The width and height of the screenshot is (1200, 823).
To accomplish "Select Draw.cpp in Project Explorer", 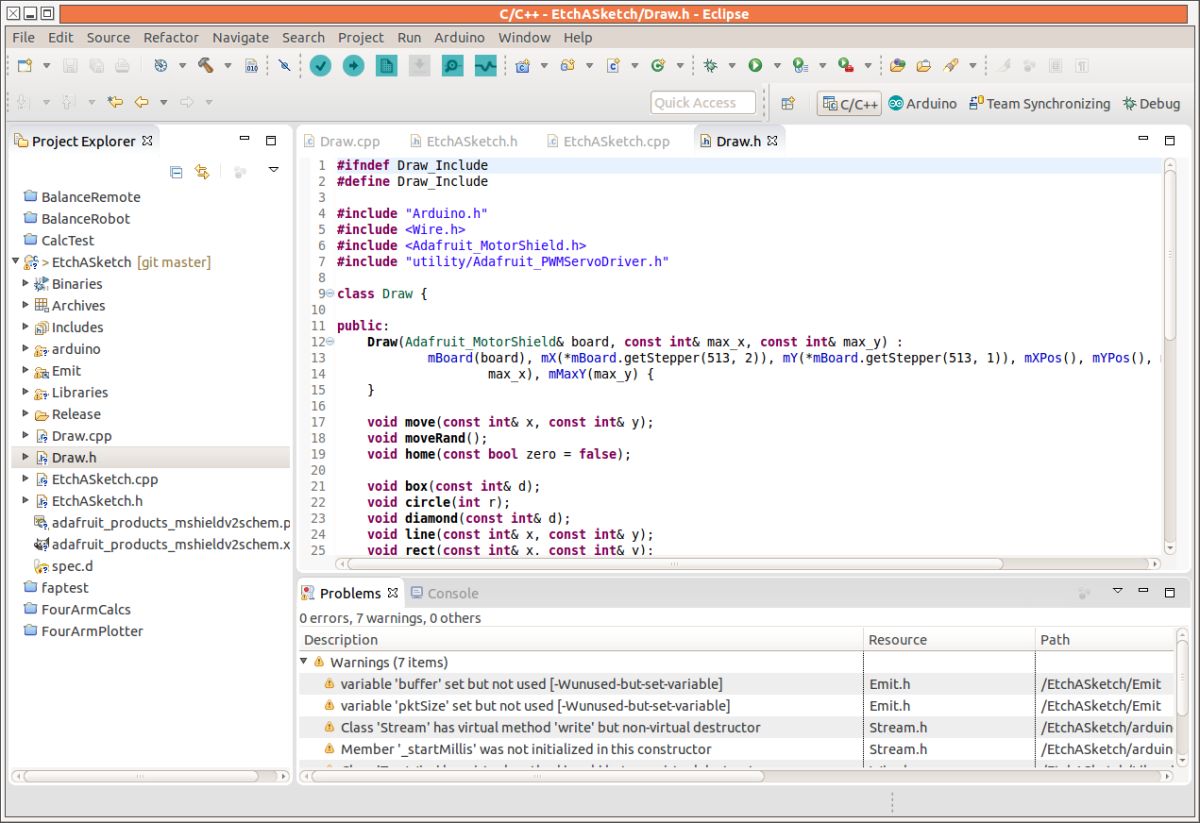I will click(82, 436).
